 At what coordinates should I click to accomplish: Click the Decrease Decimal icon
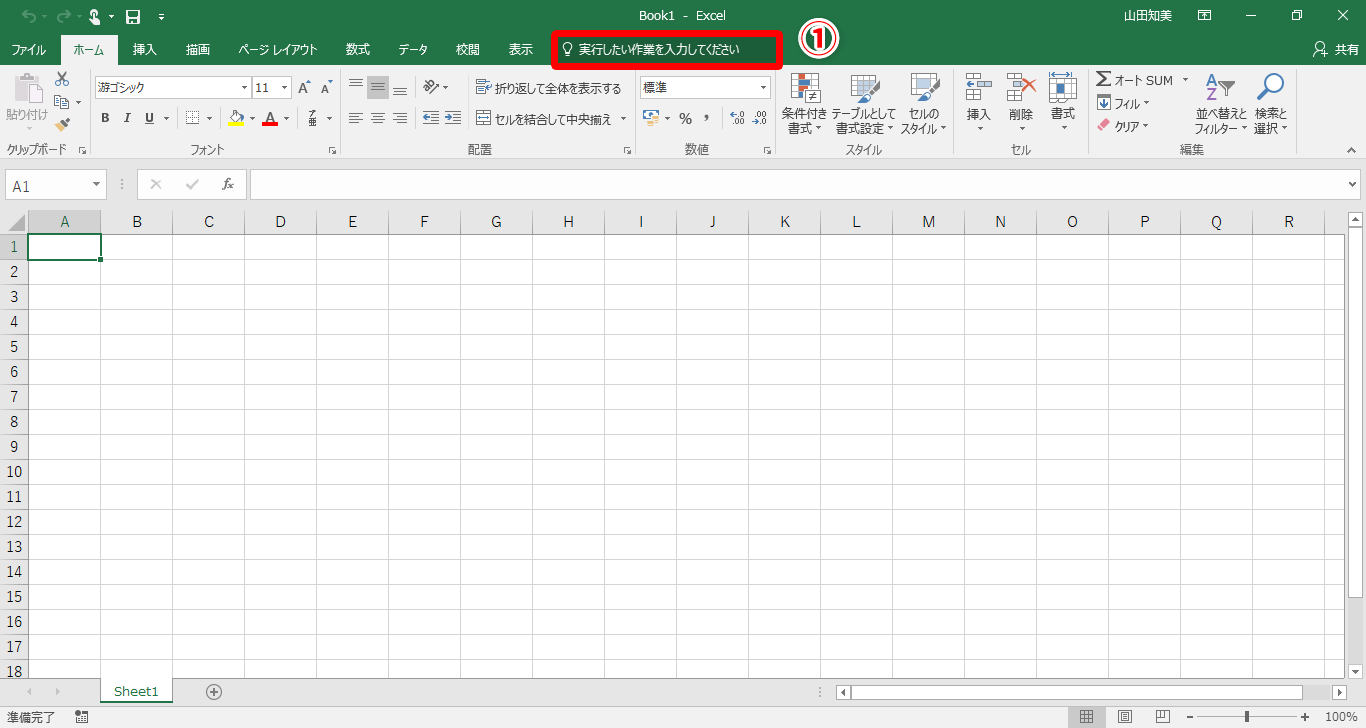coord(760,118)
